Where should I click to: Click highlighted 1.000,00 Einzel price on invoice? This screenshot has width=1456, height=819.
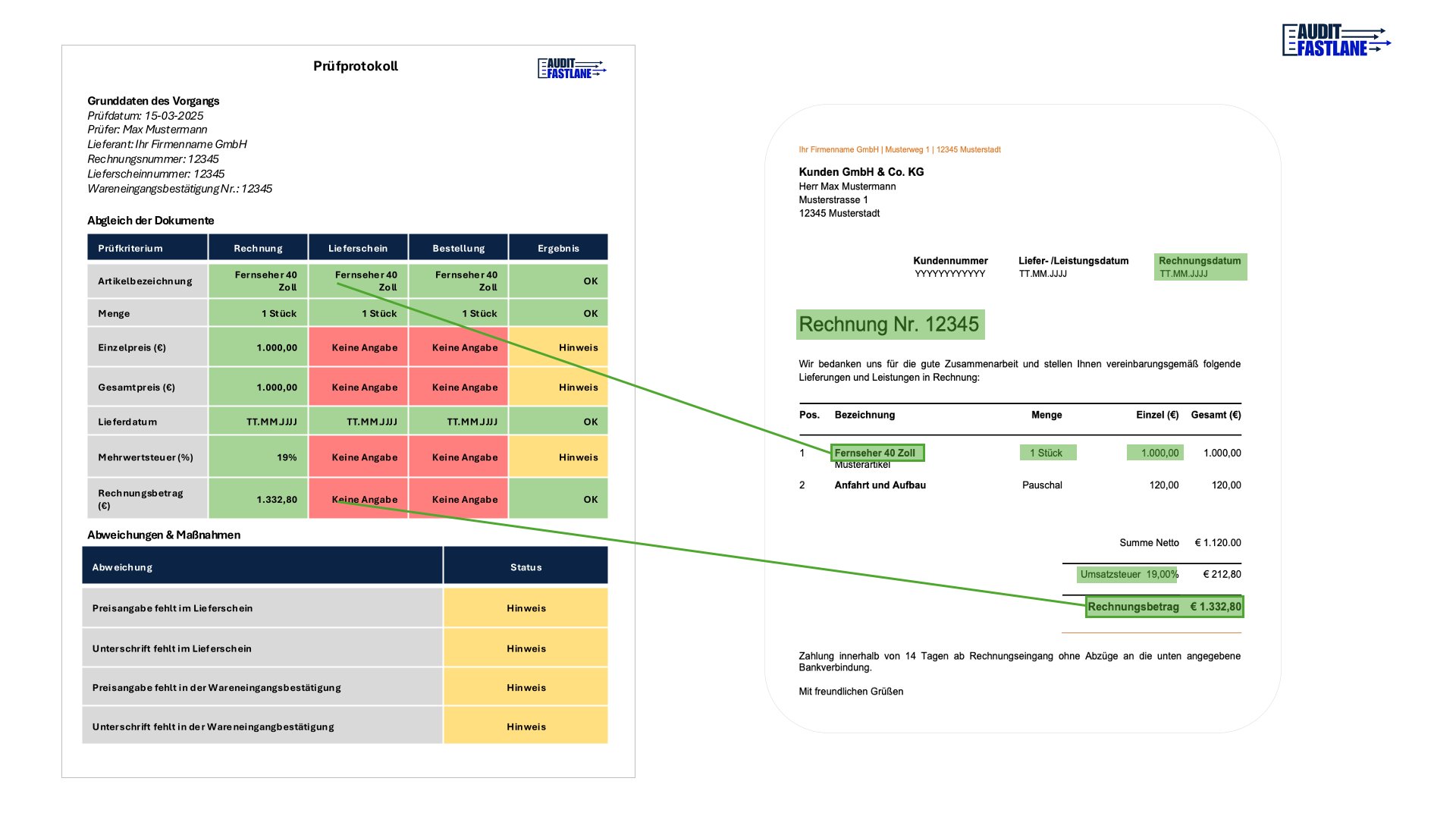pos(1155,453)
